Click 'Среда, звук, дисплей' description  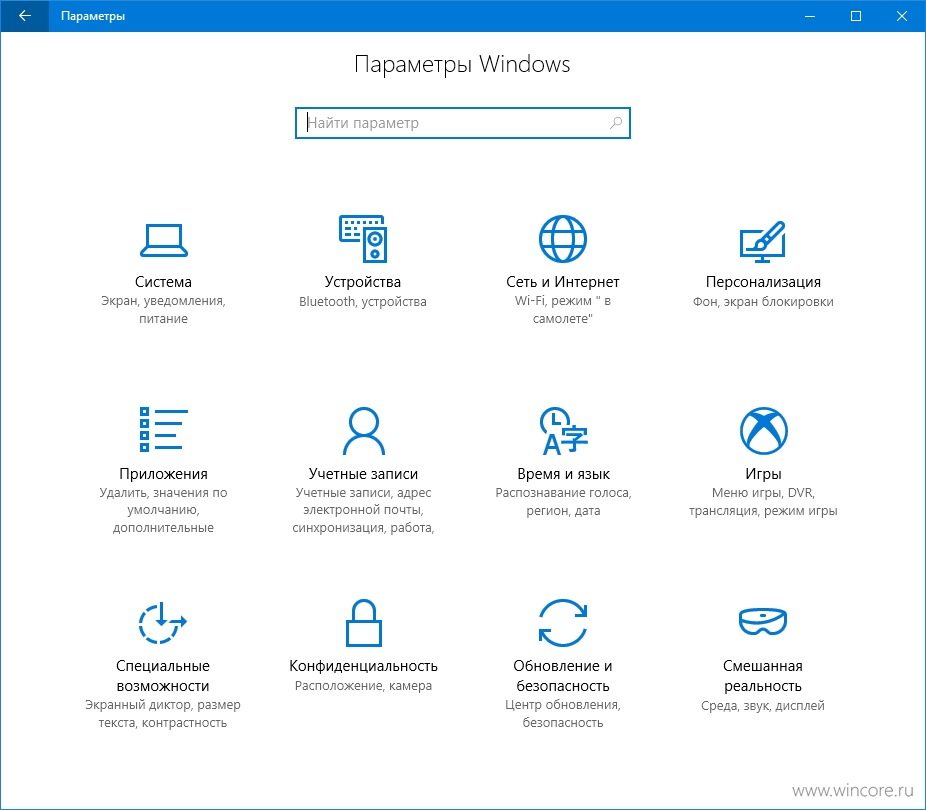(x=763, y=706)
